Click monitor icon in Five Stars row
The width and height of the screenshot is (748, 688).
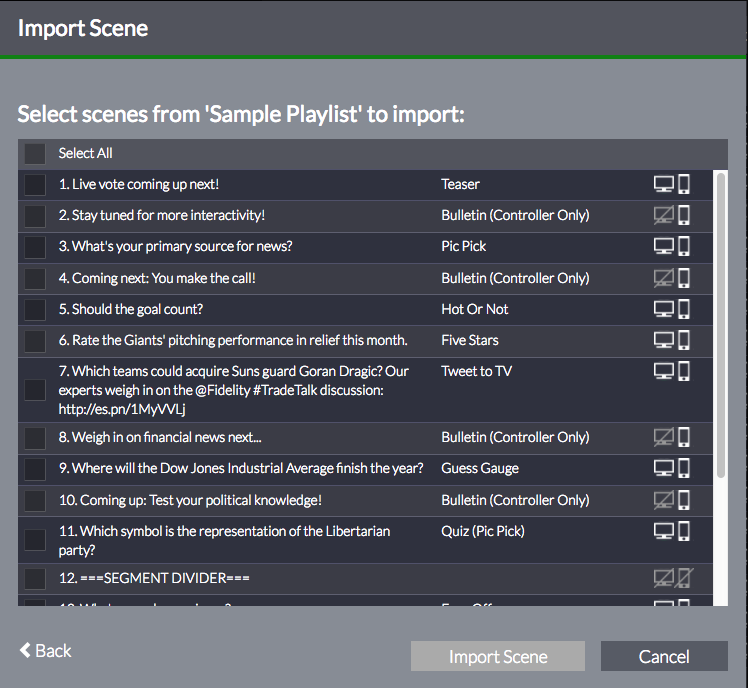pos(664,340)
